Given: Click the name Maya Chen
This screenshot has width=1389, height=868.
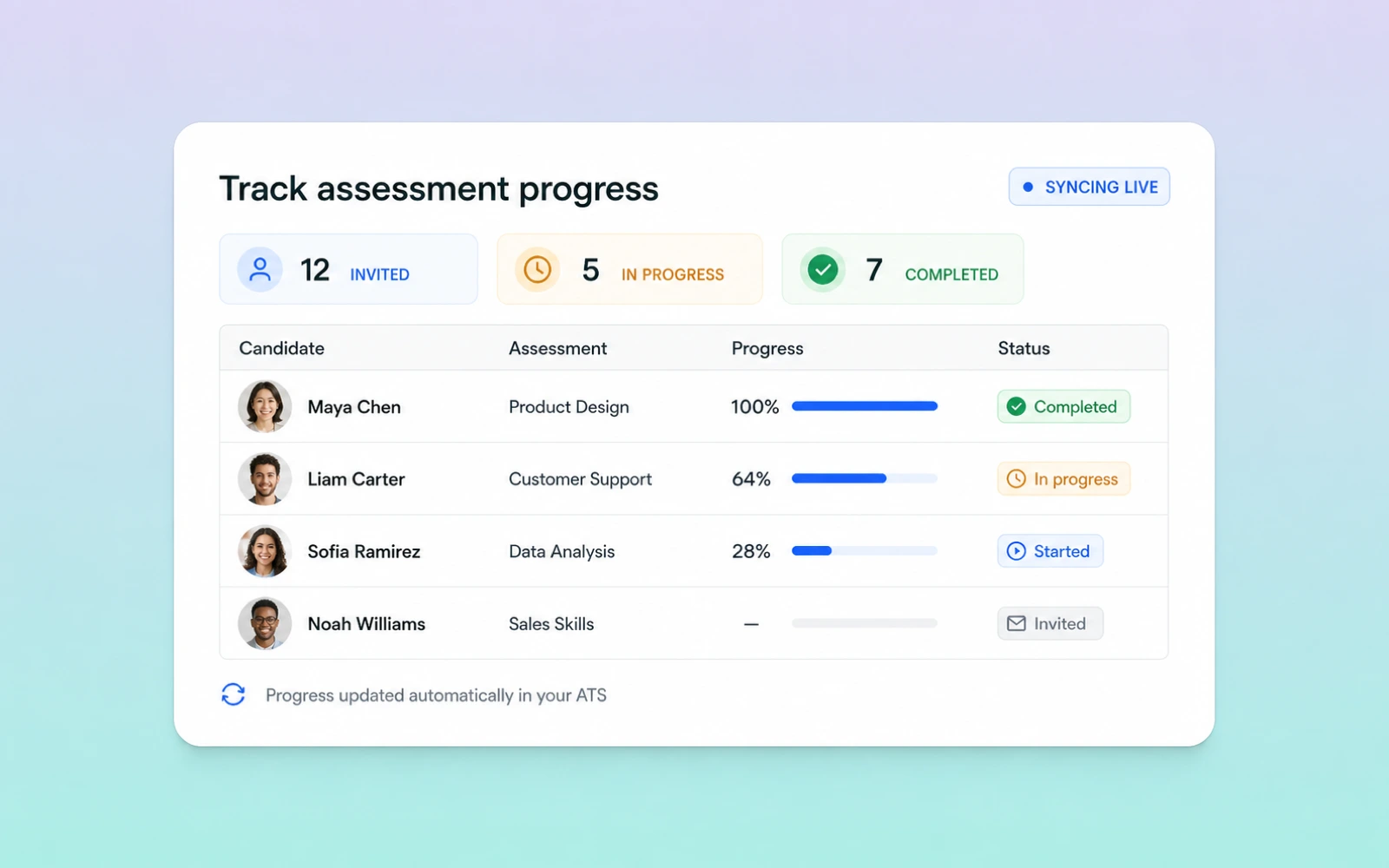Looking at the screenshot, I should click(x=354, y=407).
